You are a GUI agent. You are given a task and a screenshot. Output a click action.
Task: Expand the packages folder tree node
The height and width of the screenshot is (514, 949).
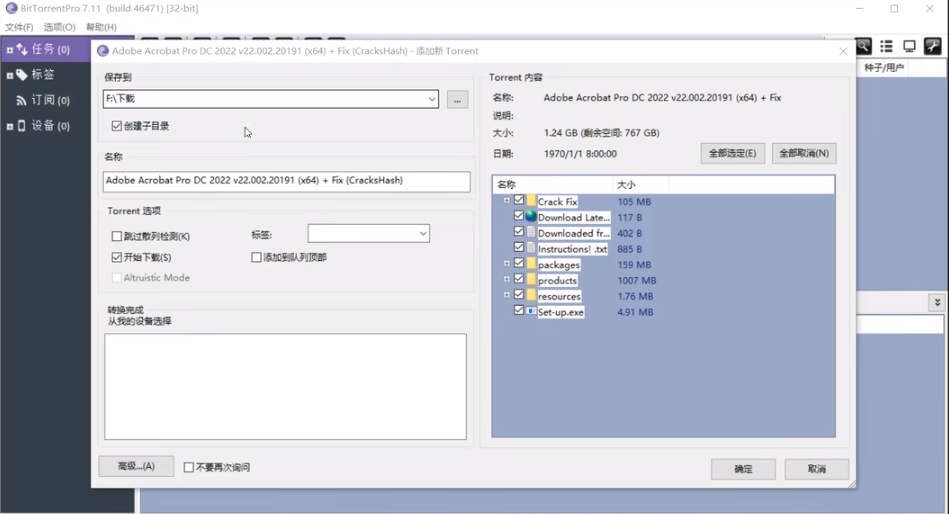tap(507, 263)
